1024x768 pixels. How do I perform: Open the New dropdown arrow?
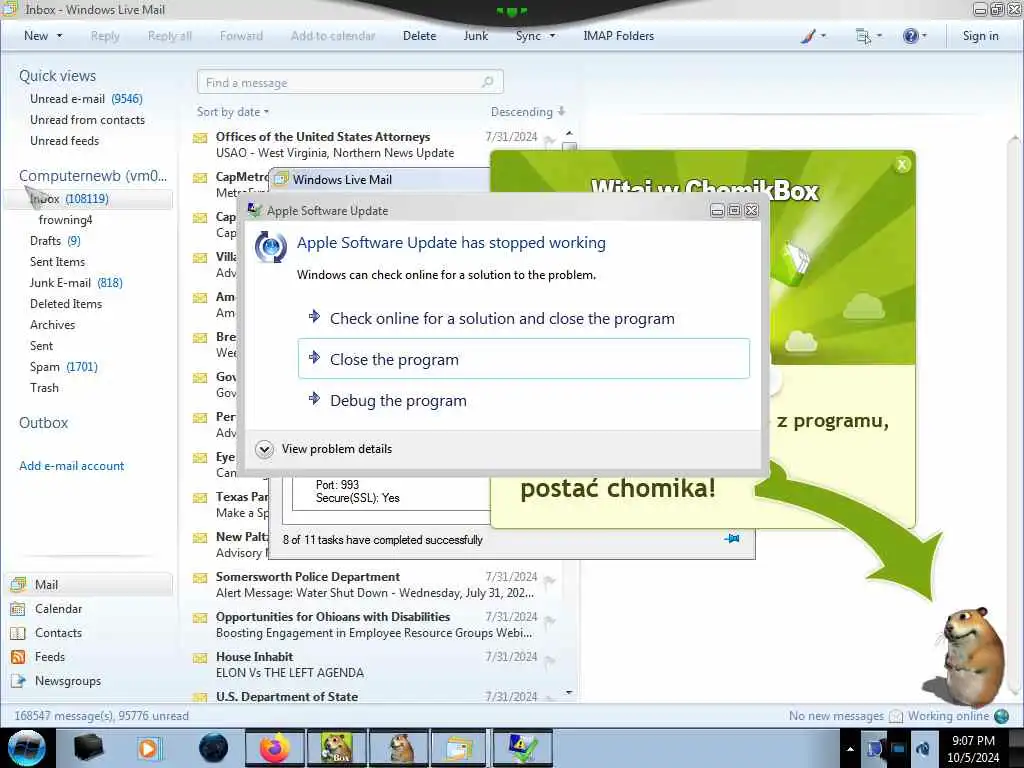tap(59, 36)
